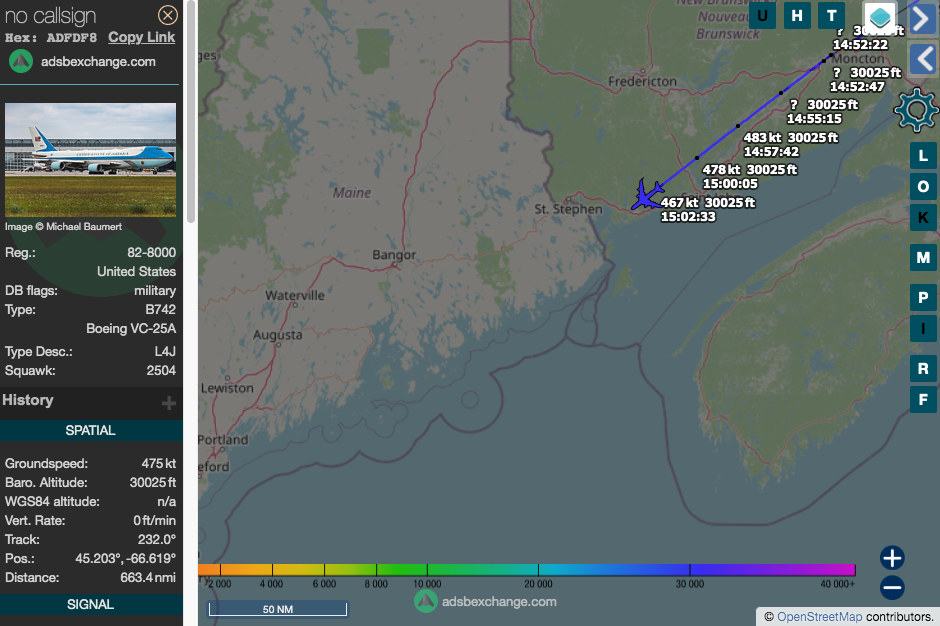The width and height of the screenshot is (940, 626).
Task: Click the St. Stephen label on map
Action: 568,209
